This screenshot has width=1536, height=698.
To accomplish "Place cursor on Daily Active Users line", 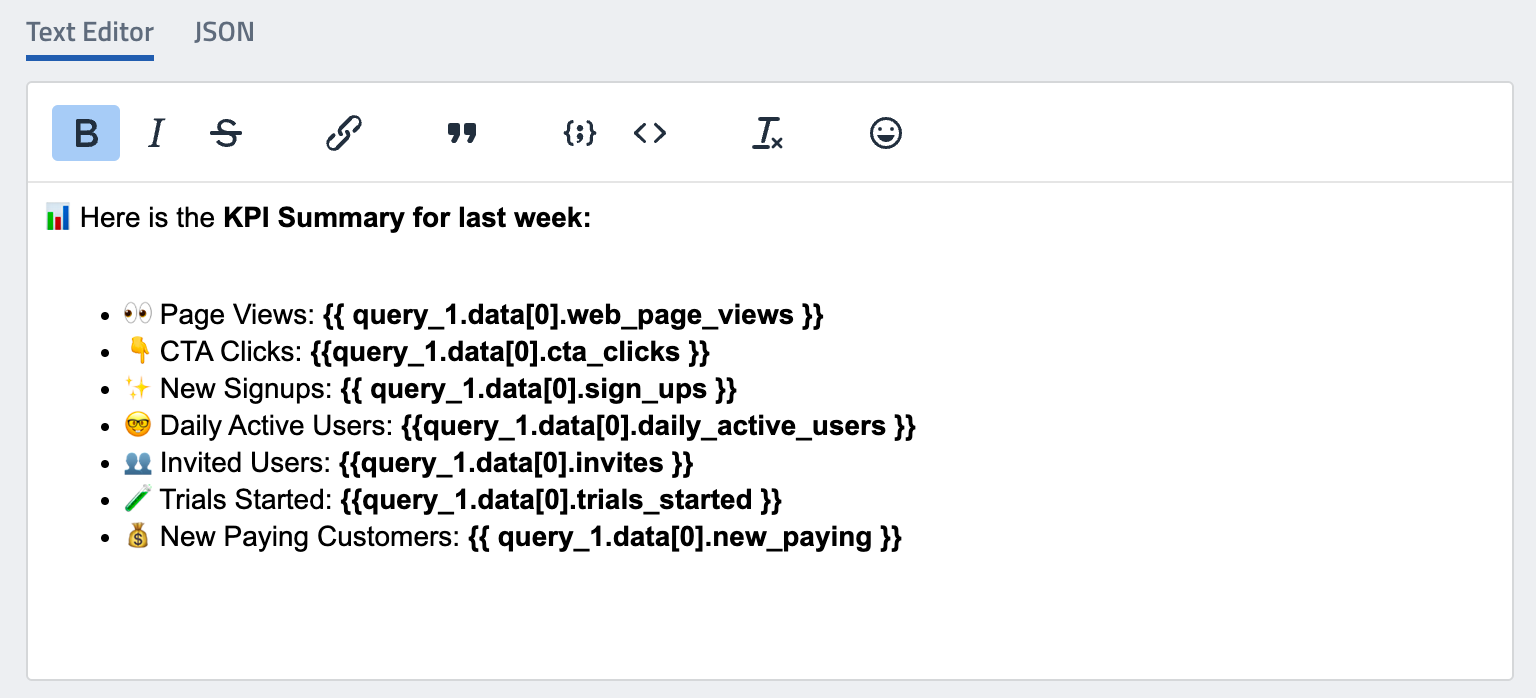I will point(276,426).
